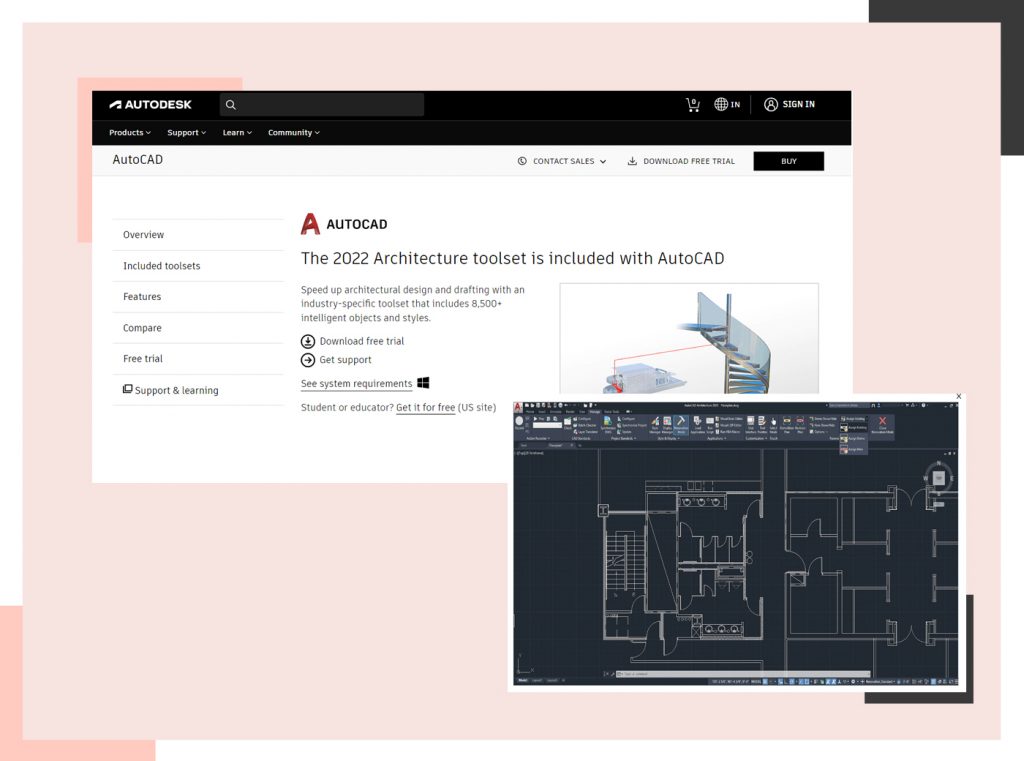This screenshot has width=1024, height=761.
Task: Select Features in the side navigation
Action: click(198, 297)
